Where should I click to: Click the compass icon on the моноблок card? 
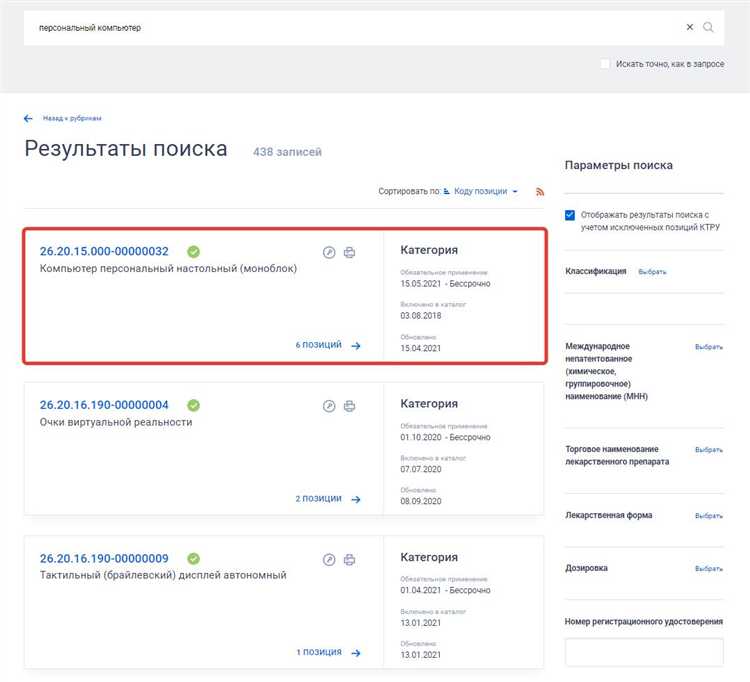(329, 253)
